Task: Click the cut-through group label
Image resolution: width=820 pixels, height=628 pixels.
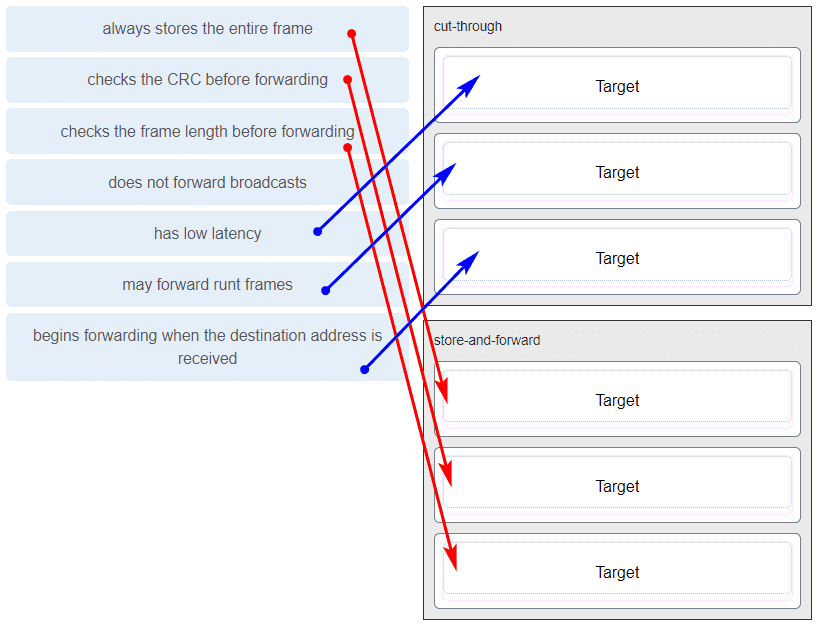Action: (x=468, y=26)
